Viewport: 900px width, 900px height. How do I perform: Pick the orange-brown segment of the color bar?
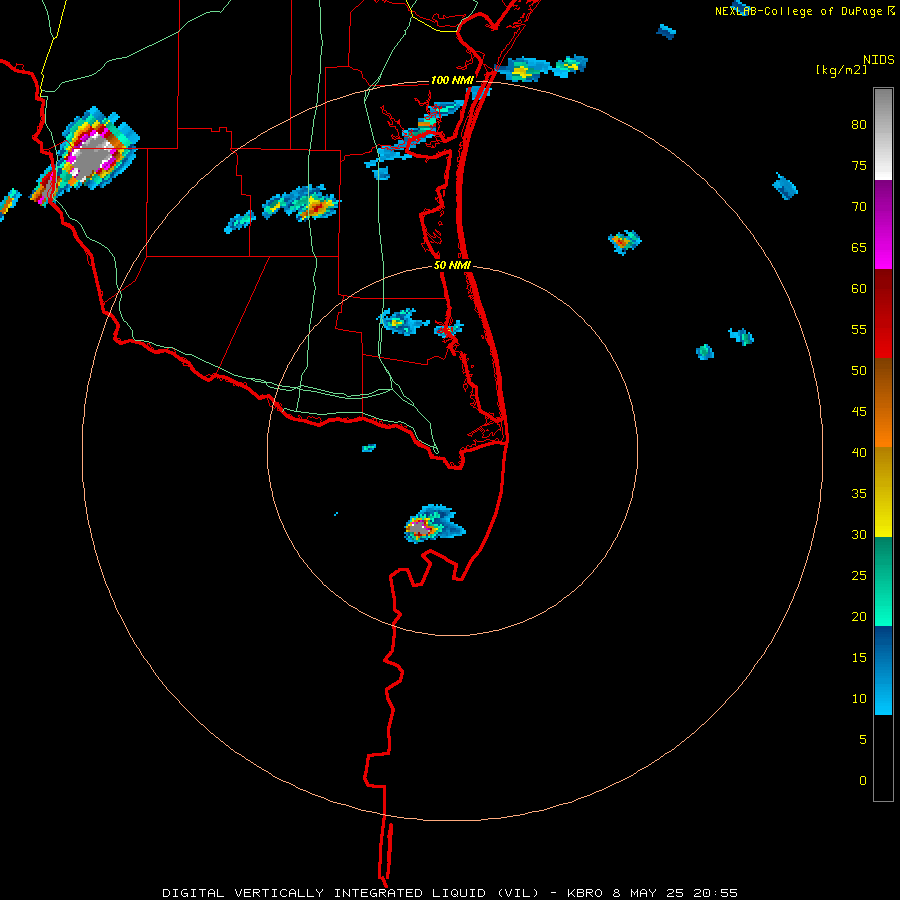pyautogui.click(x=883, y=403)
